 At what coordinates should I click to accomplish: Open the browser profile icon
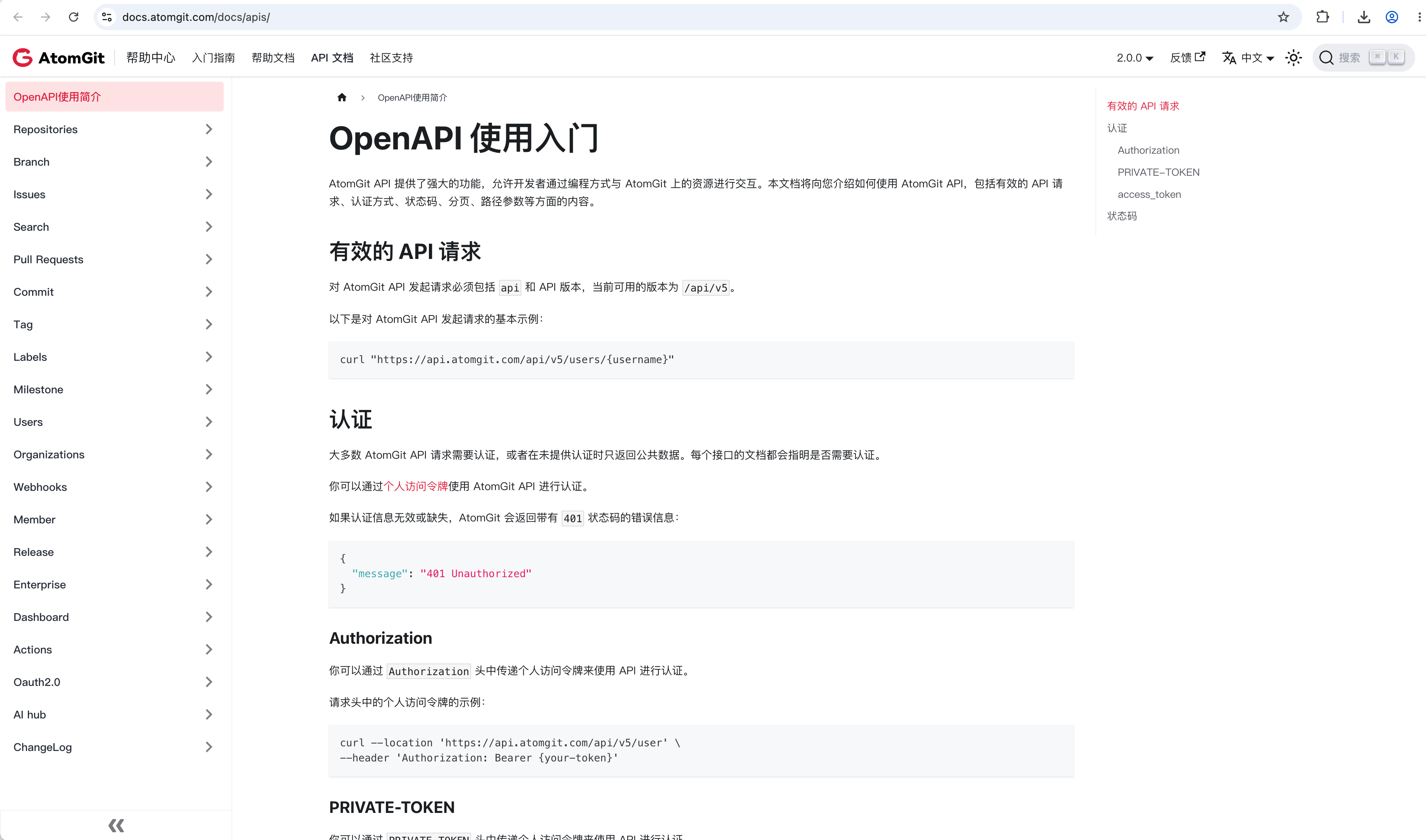[x=1392, y=17]
